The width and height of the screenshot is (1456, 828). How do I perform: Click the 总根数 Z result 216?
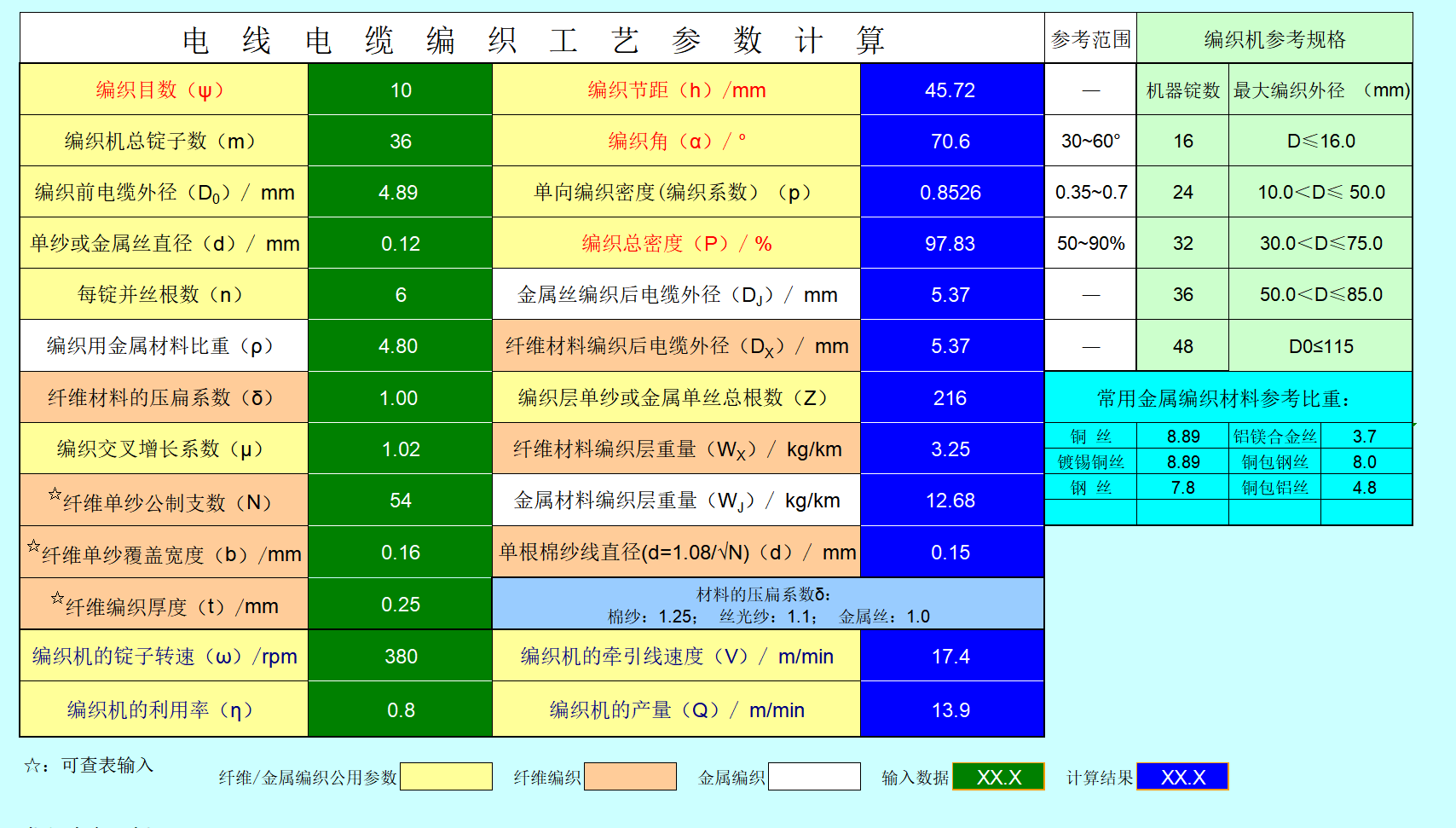(951, 397)
